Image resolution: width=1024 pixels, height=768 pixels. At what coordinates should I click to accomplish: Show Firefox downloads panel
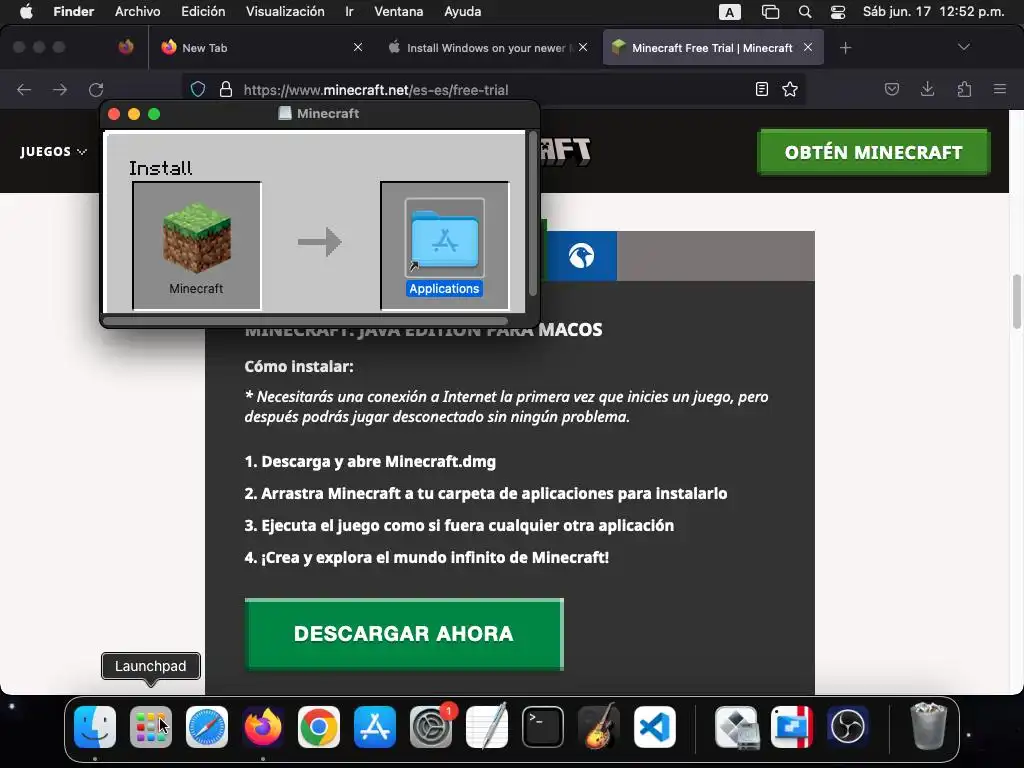point(927,89)
